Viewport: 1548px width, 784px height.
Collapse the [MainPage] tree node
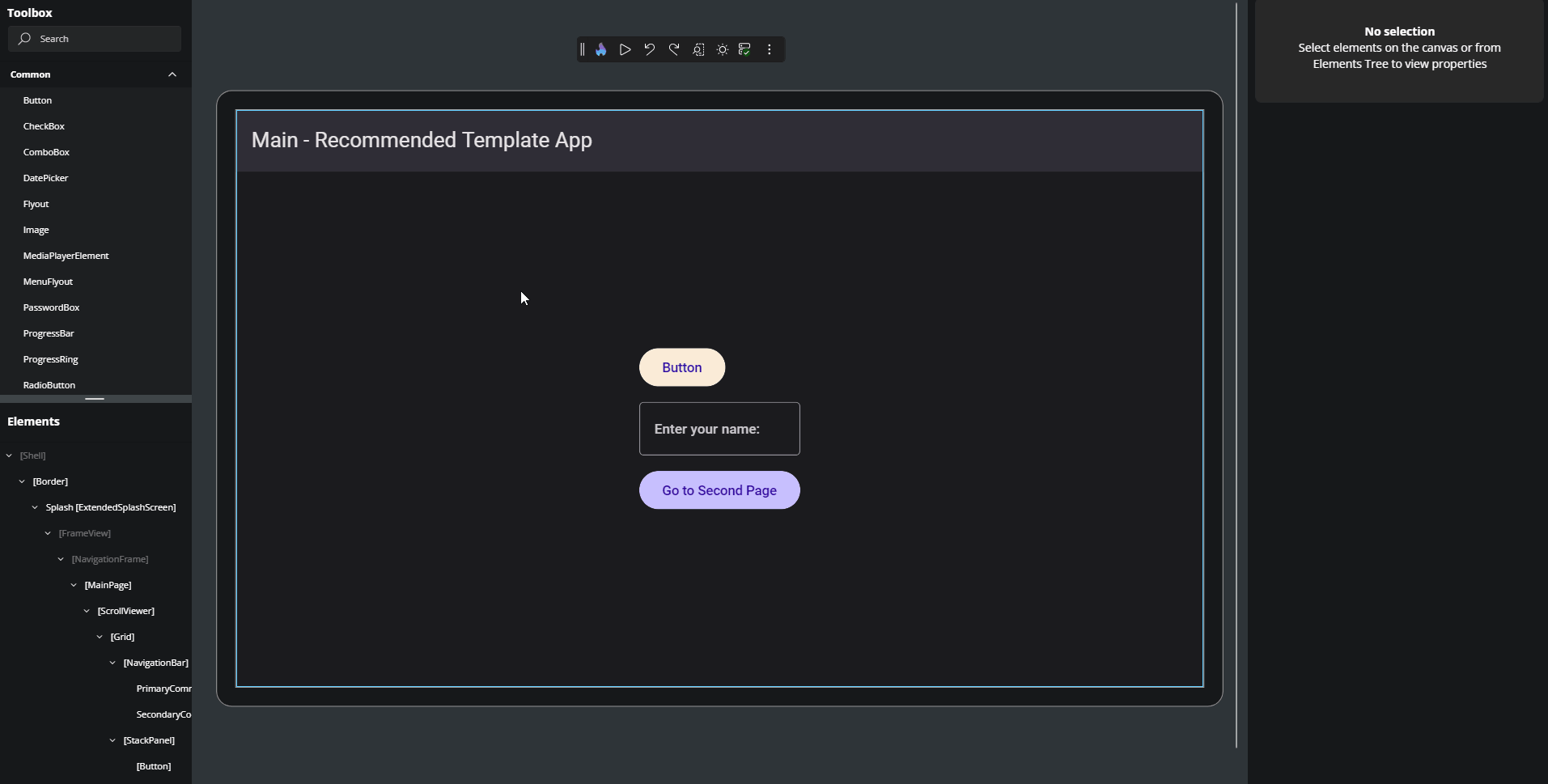[x=74, y=585]
